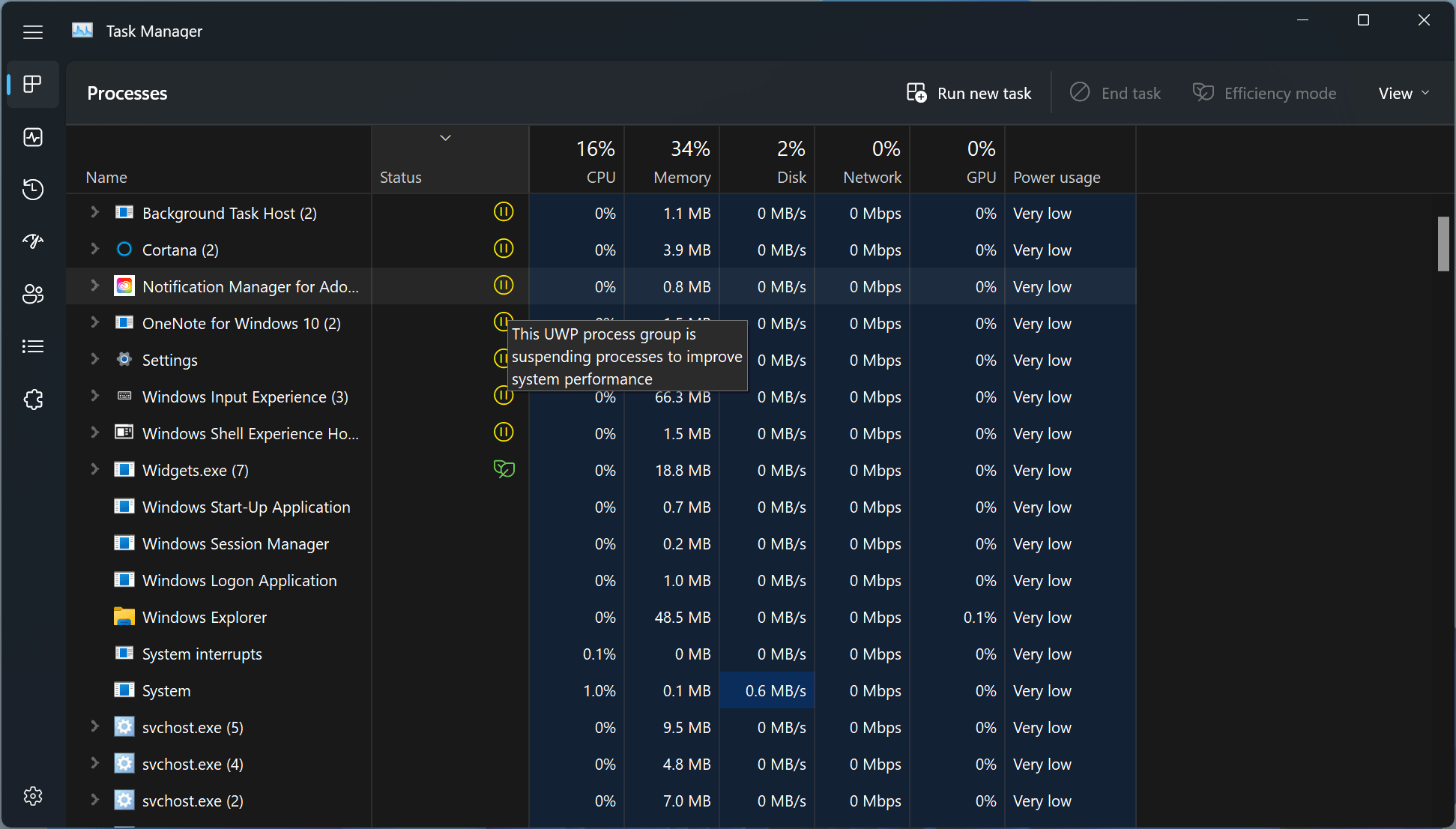Click the Widgets.exe efficiency mode leaf icon
This screenshot has width=1456, height=829.
tap(504, 470)
